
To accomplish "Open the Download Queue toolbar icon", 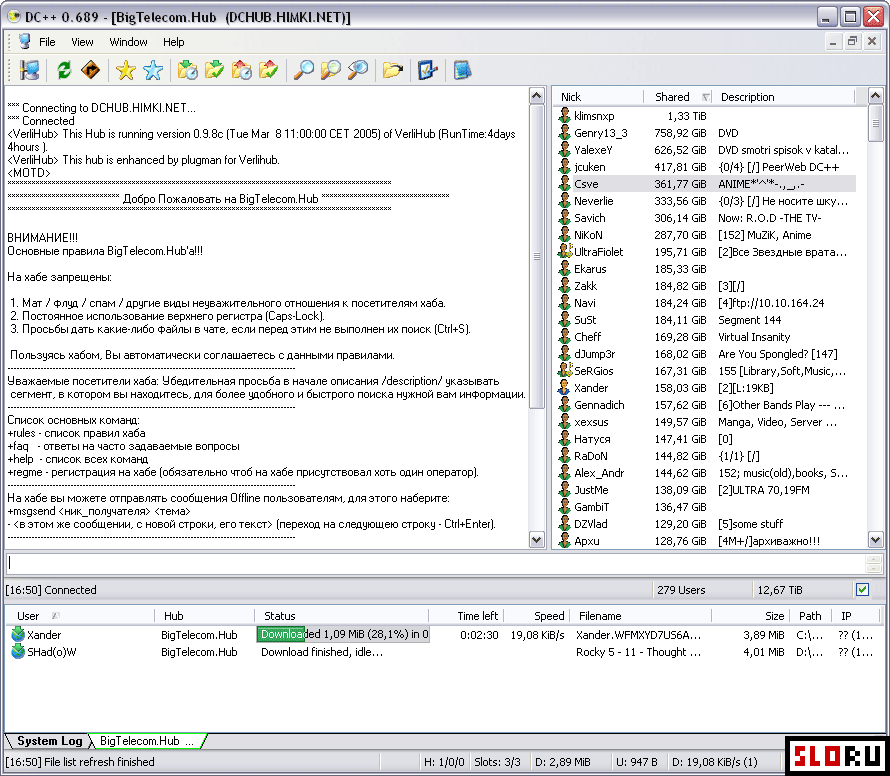I will tap(187, 70).
